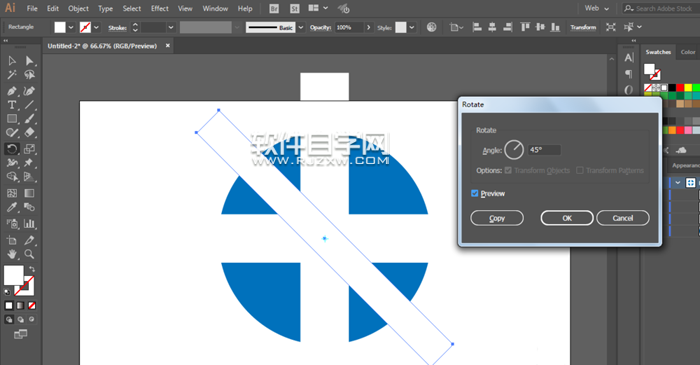This screenshot has height=365, width=700.
Task: Click the Angle input field
Action: click(x=544, y=150)
